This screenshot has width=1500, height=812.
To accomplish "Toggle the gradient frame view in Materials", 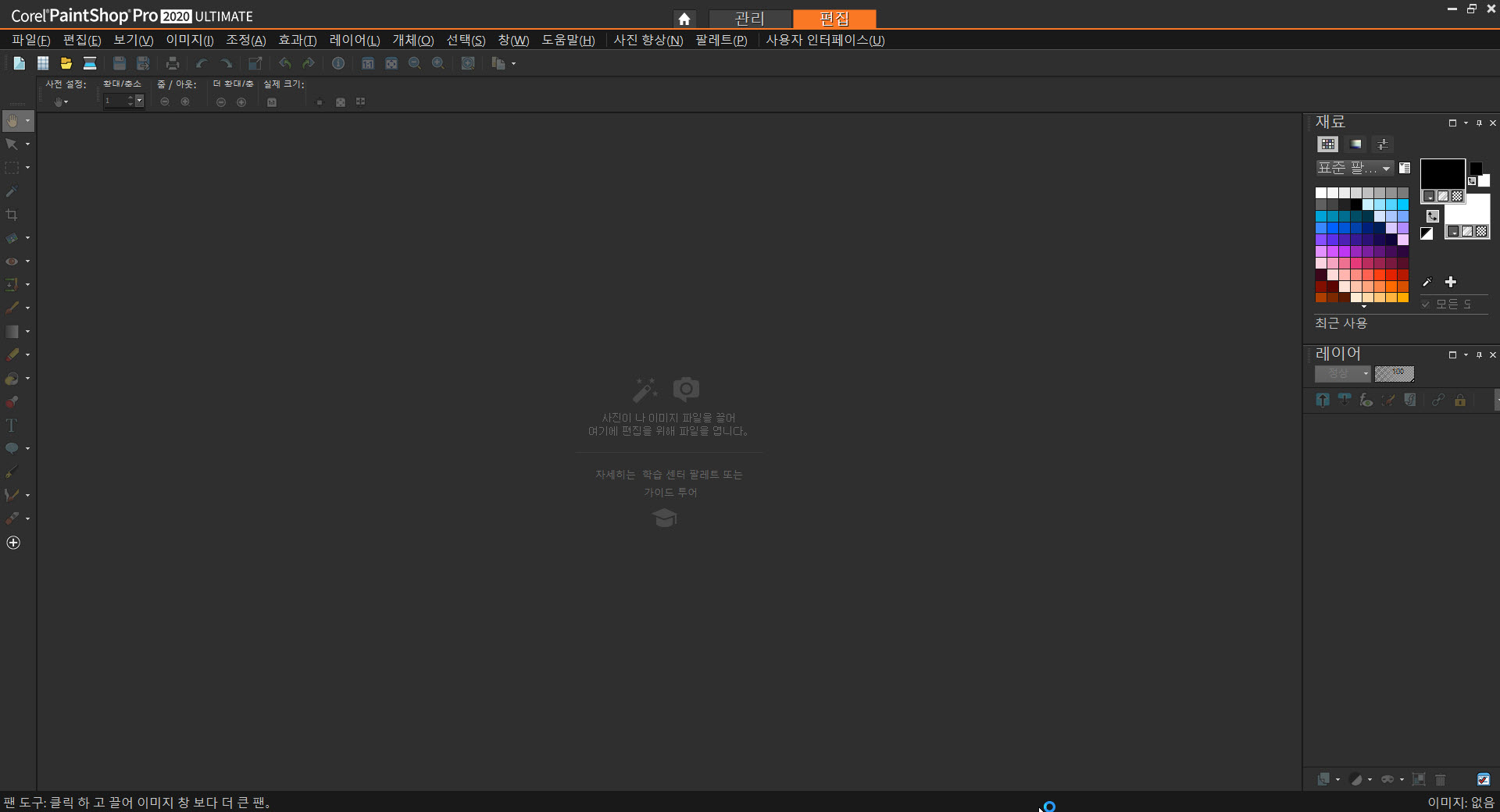I will [x=1356, y=144].
